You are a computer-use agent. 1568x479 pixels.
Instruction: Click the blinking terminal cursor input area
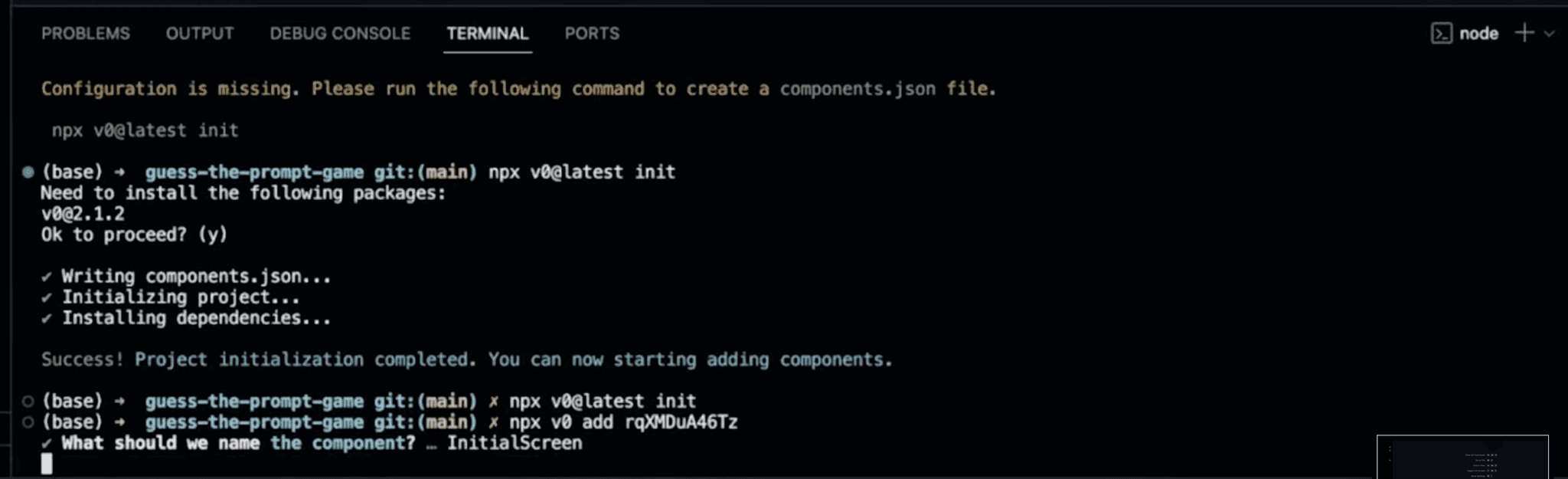46,464
